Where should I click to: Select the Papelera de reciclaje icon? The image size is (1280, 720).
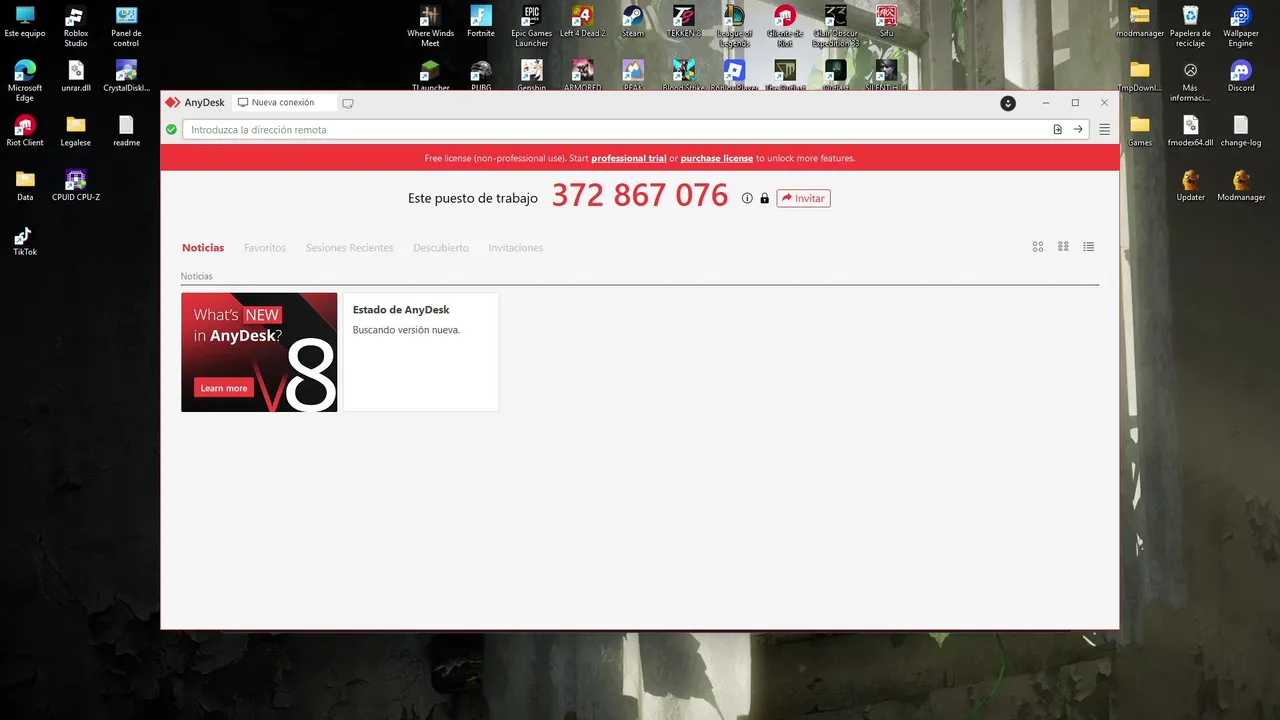[1190, 26]
